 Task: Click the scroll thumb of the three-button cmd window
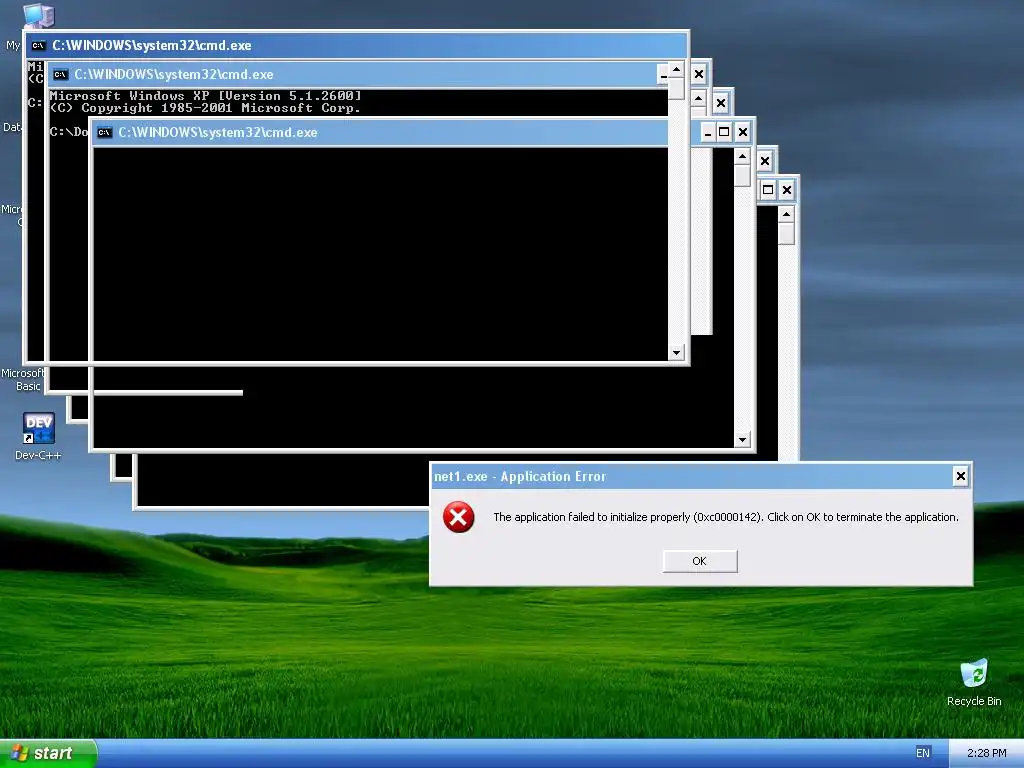(x=742, y=175)
